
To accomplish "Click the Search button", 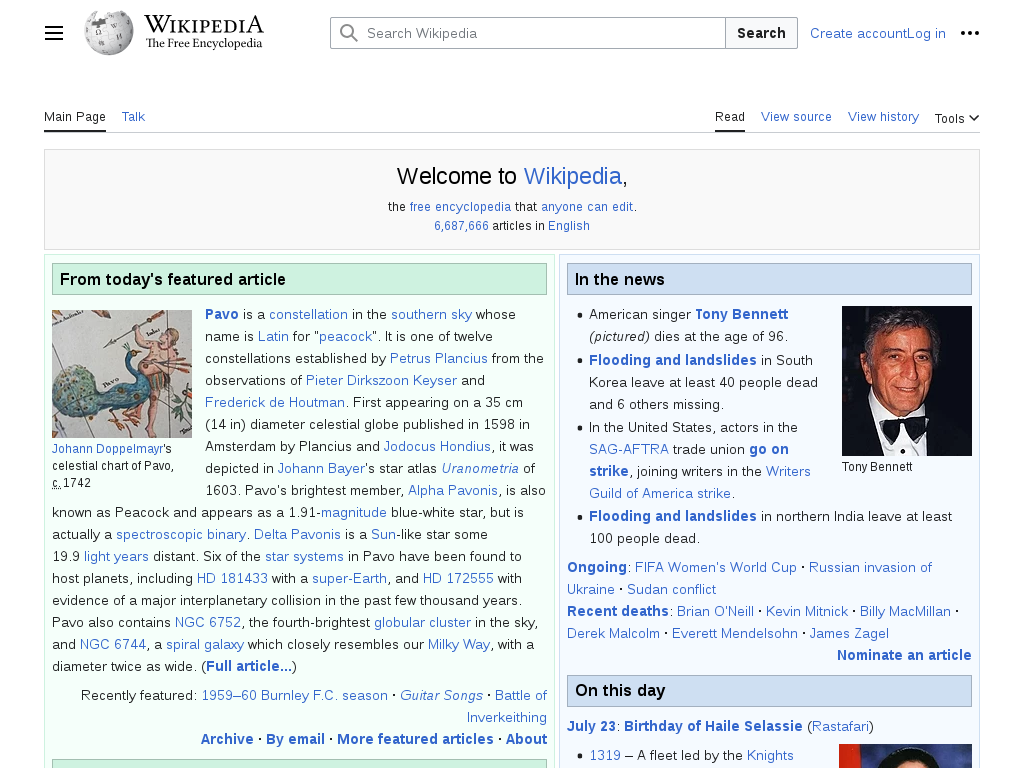I will pos(761,33).
